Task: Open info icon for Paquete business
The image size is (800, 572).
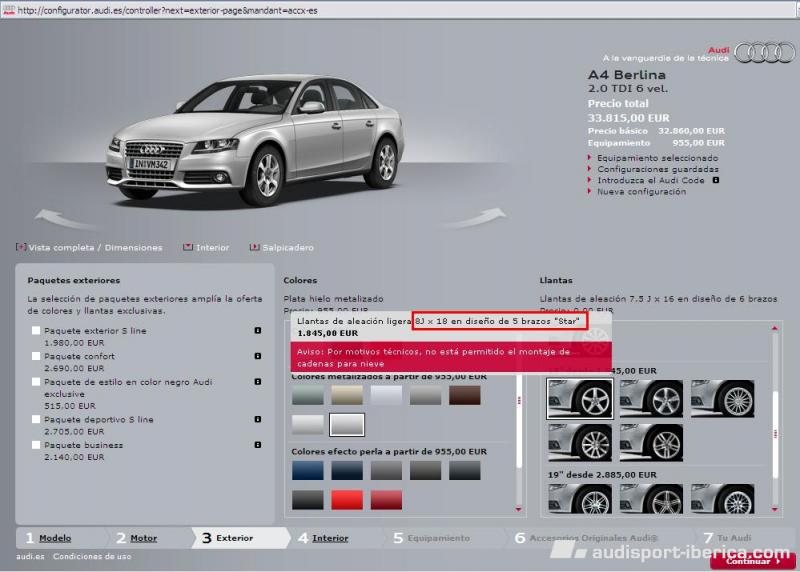Action: [258, 445]
